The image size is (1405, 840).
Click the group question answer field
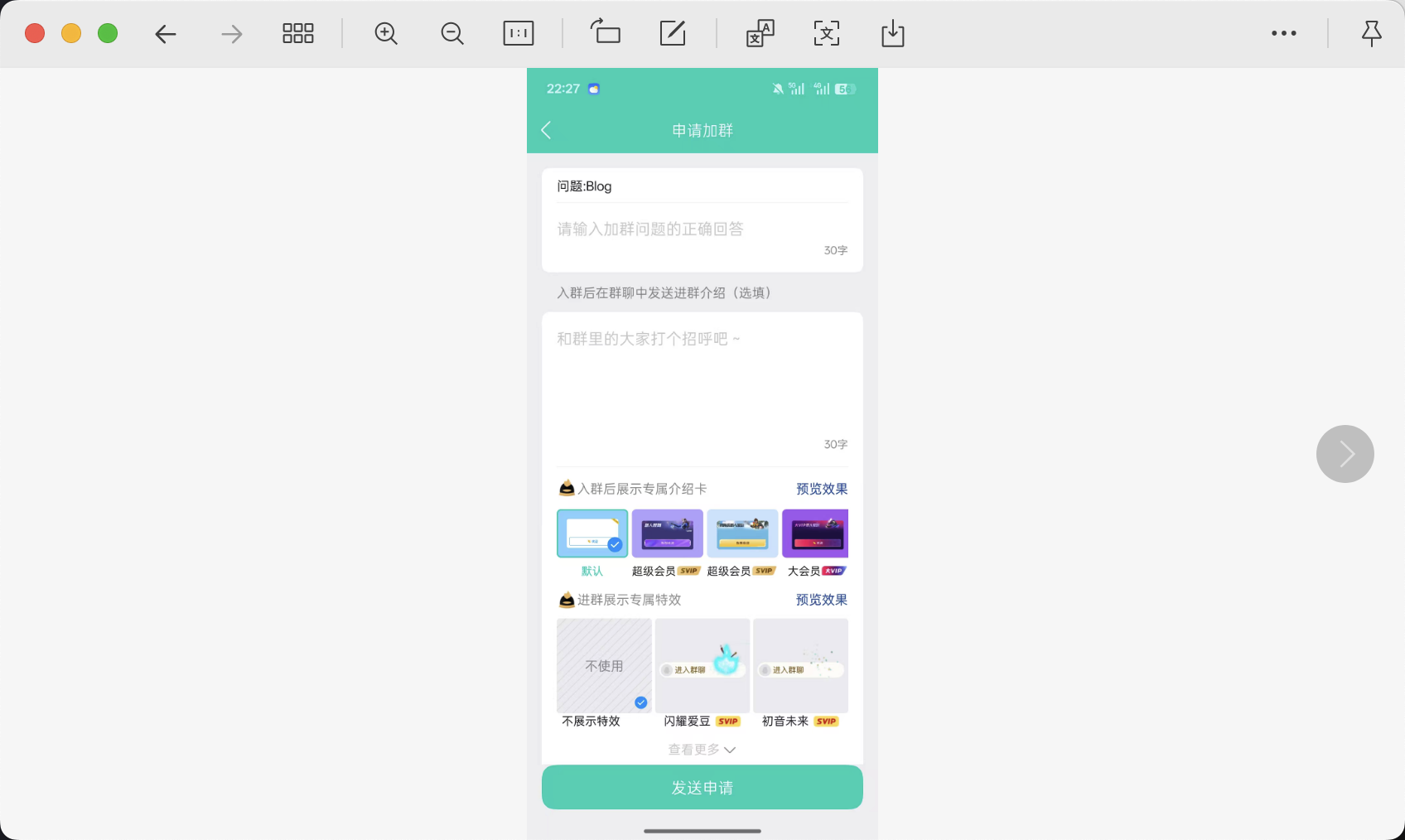point(702,229)
